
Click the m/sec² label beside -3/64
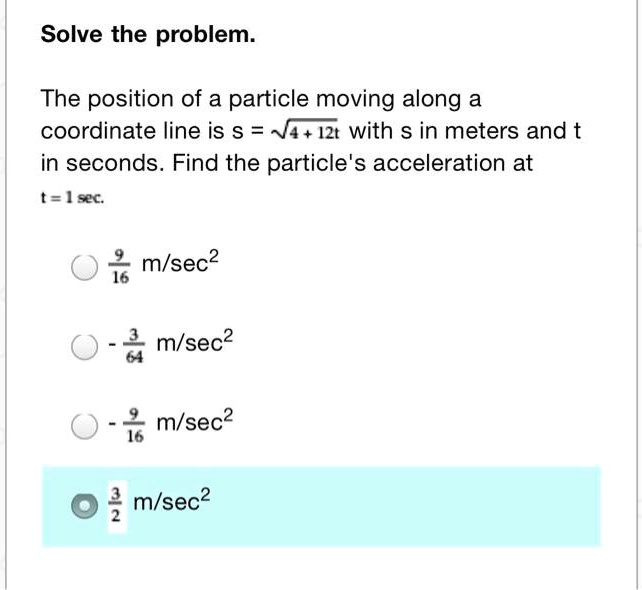198,344
